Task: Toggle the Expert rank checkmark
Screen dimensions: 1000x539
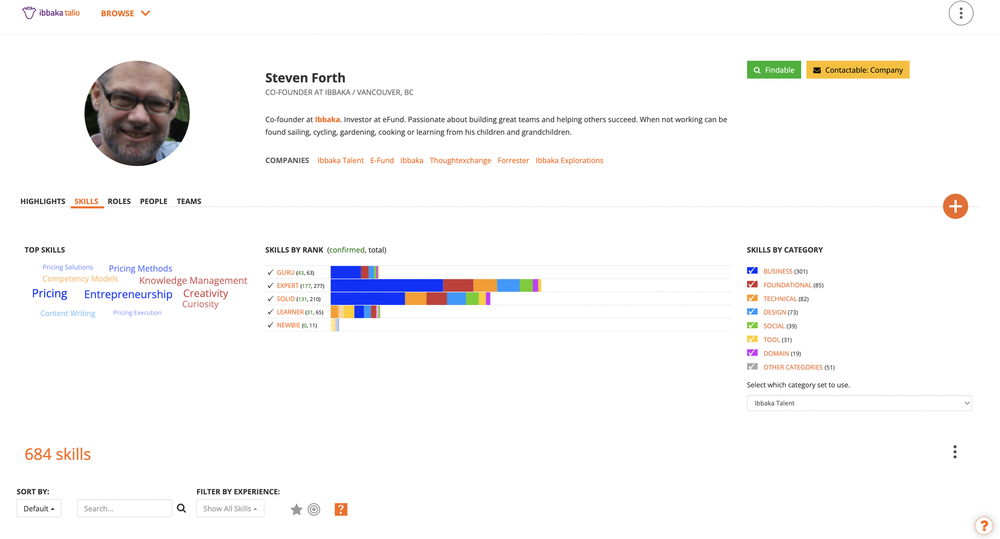Action: (x=270, y=286)
